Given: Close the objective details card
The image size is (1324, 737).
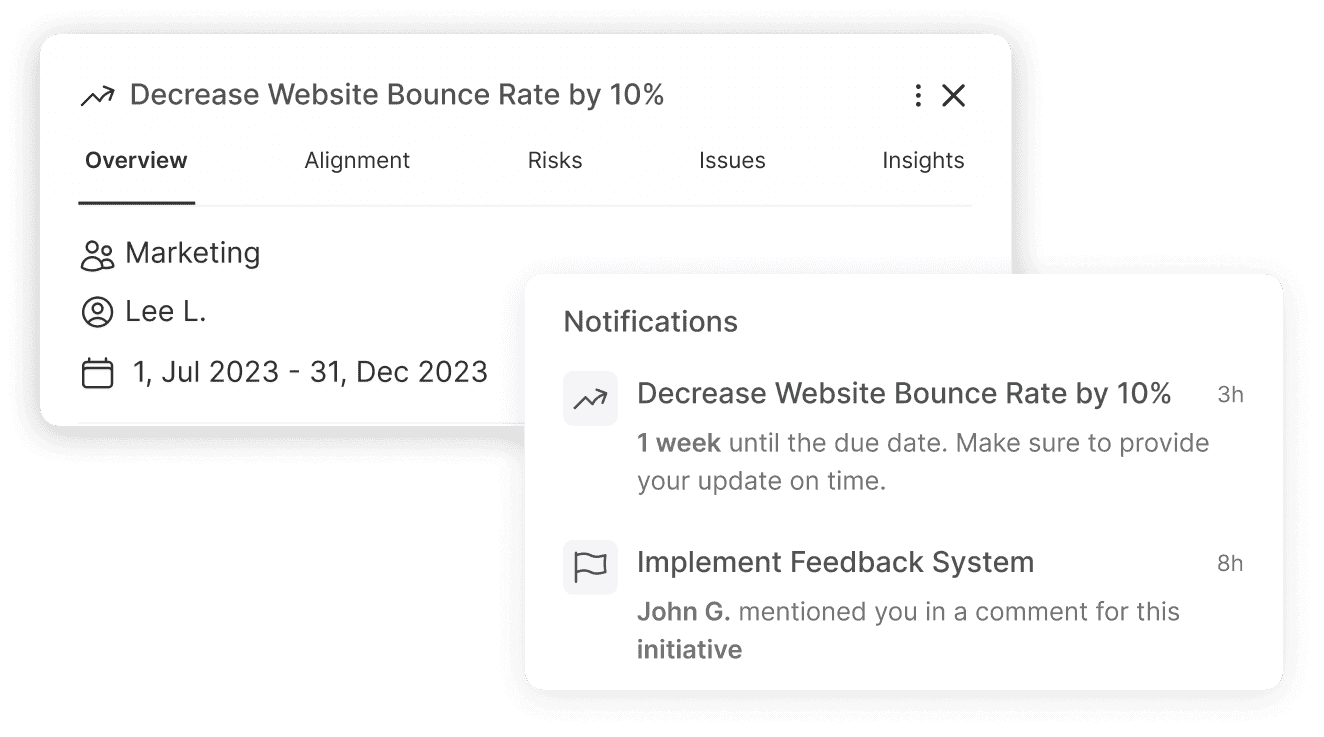Looking at the screenshot, I should [954, 95].
